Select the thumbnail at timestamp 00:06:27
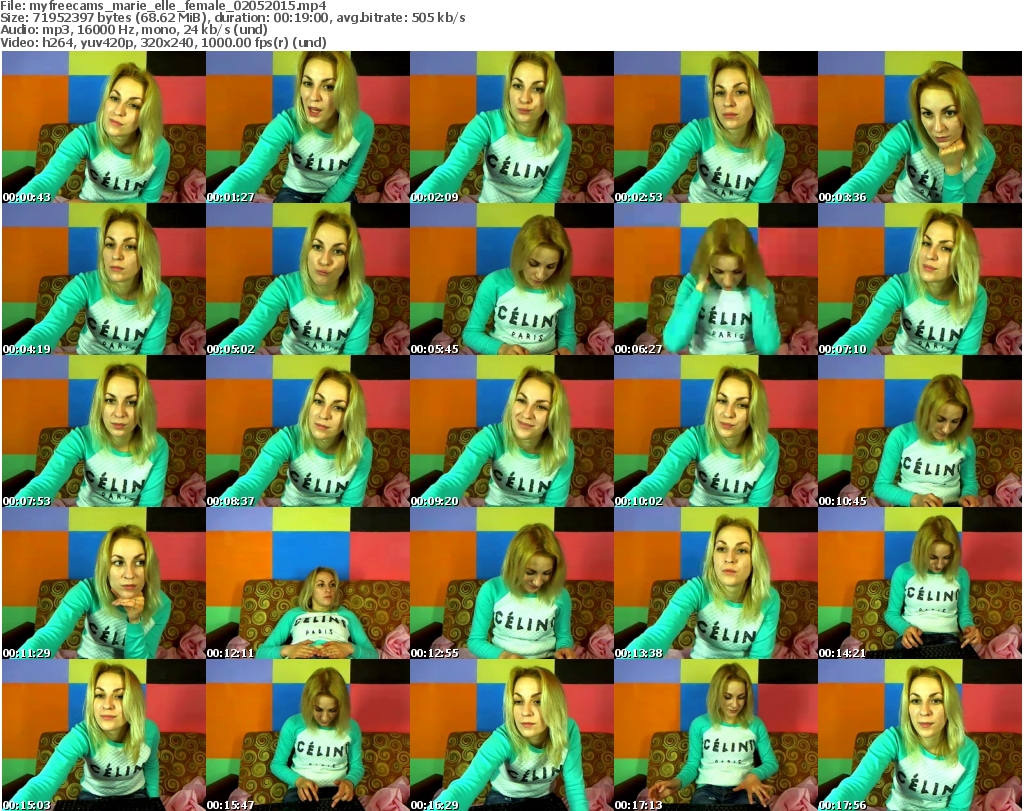Viewport: 1024px width, 811px height. pos(716,279)
